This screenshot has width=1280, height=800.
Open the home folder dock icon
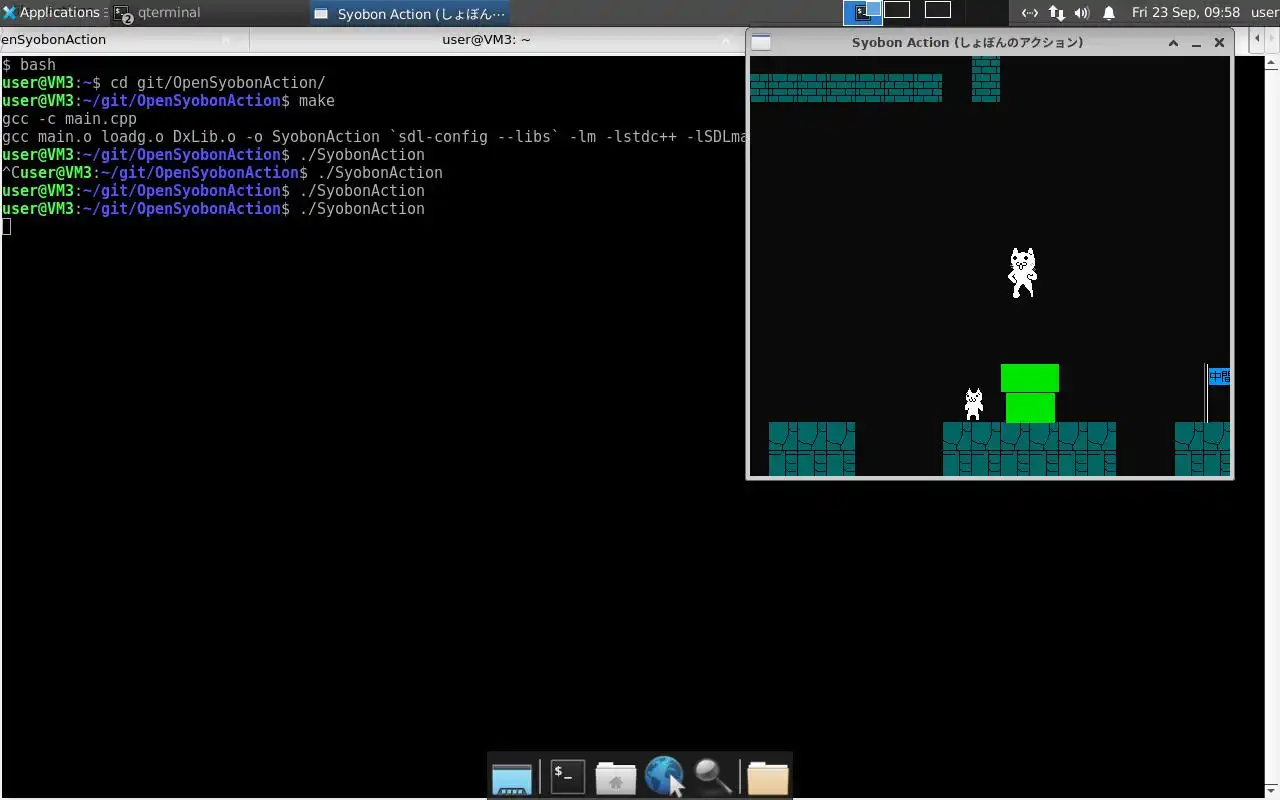(616, 777)
